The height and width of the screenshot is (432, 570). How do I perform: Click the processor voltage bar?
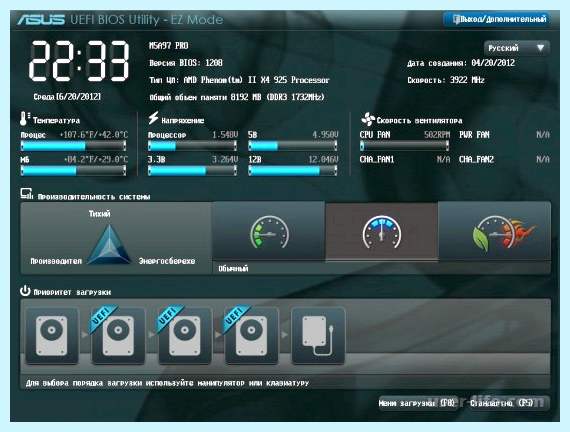pyautogui.click(x=193, y=146)
